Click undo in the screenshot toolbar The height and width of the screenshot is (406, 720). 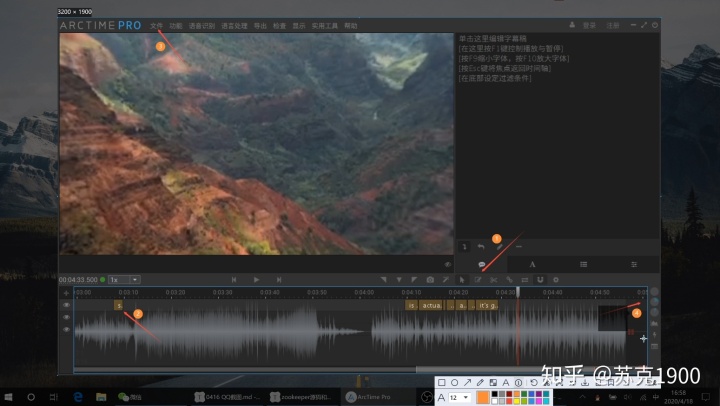click(534, 382)
